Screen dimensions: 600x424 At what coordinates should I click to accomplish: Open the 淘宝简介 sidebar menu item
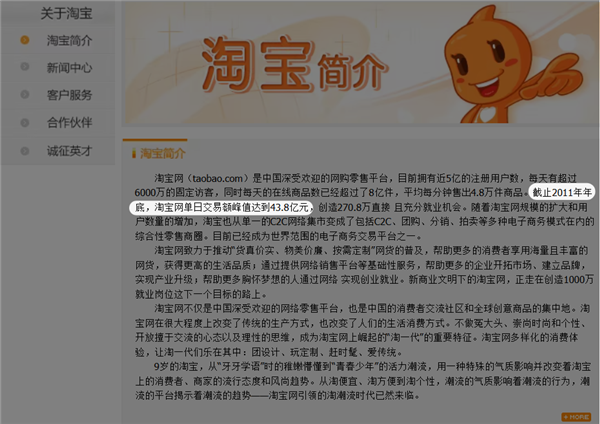point(69,41)
